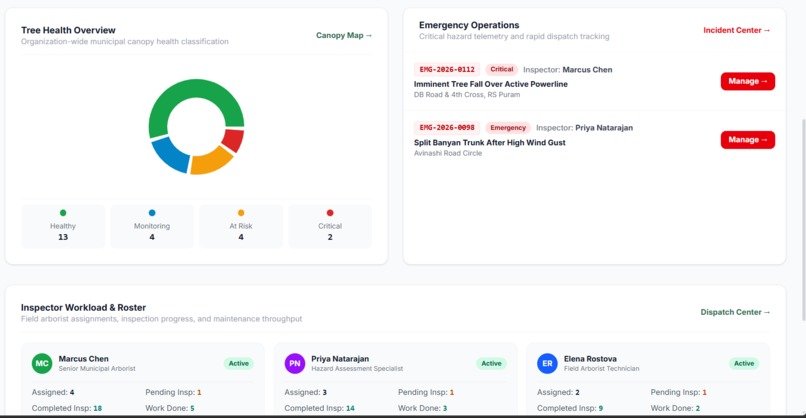
Task: Click the Hazard Assessment Specialist role text
Action: tap(357, 369)
